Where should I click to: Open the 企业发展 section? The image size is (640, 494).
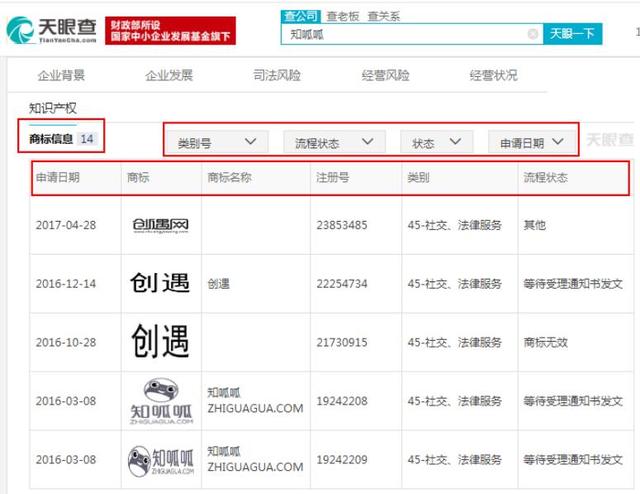click(169, 76)
